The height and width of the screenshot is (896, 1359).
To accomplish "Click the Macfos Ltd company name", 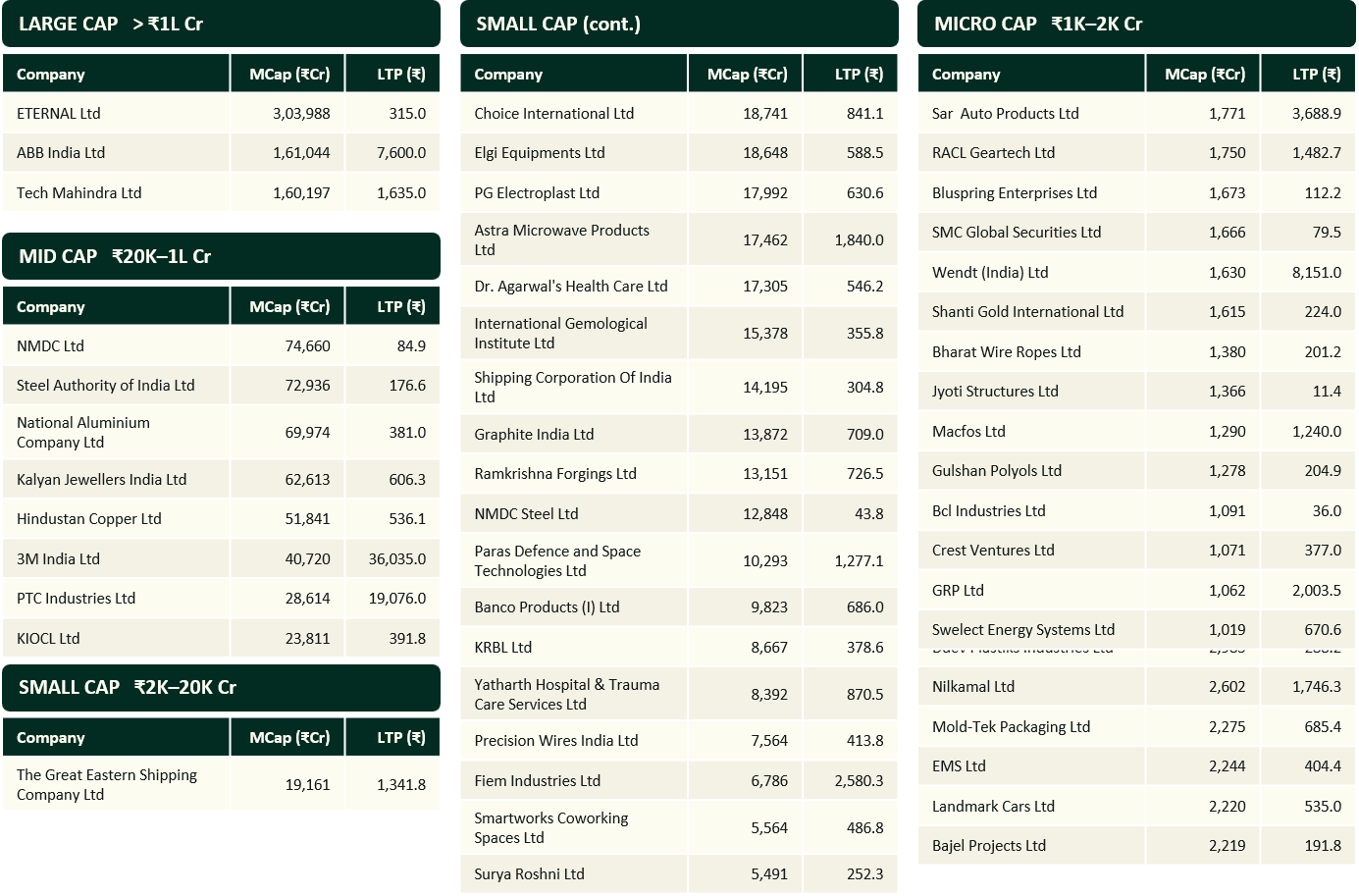I will click(x=968, y=432).
